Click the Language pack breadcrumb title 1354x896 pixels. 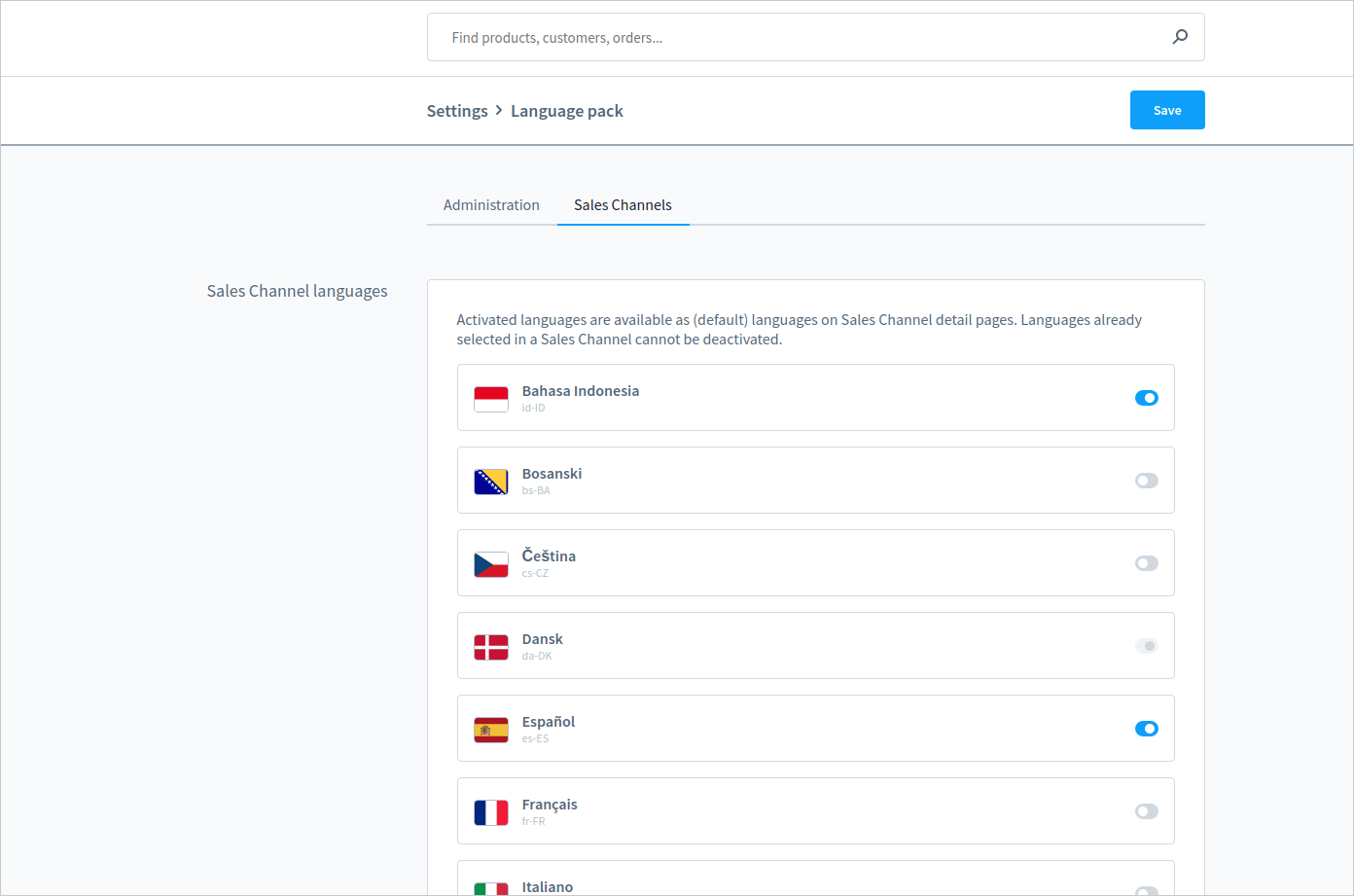pos(567,111)
